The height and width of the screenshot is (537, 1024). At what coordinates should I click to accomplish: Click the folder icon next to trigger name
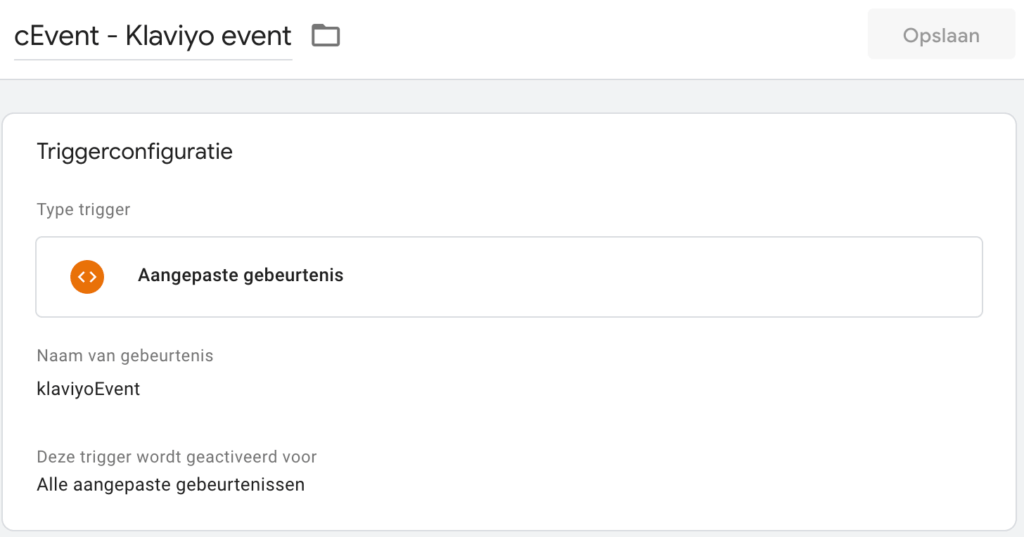point(326,36)
